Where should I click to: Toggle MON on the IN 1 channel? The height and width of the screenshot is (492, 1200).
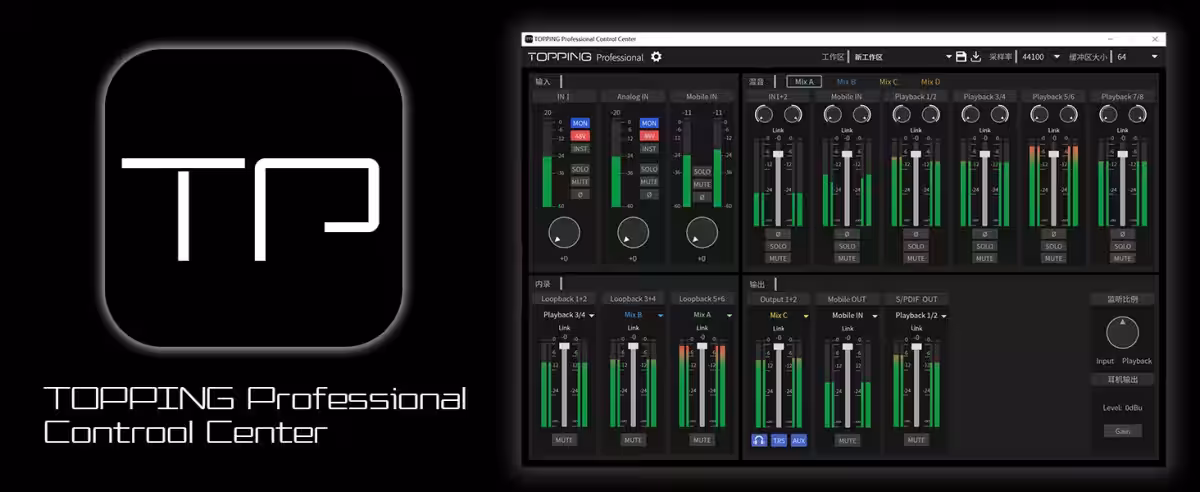[580, 123]
